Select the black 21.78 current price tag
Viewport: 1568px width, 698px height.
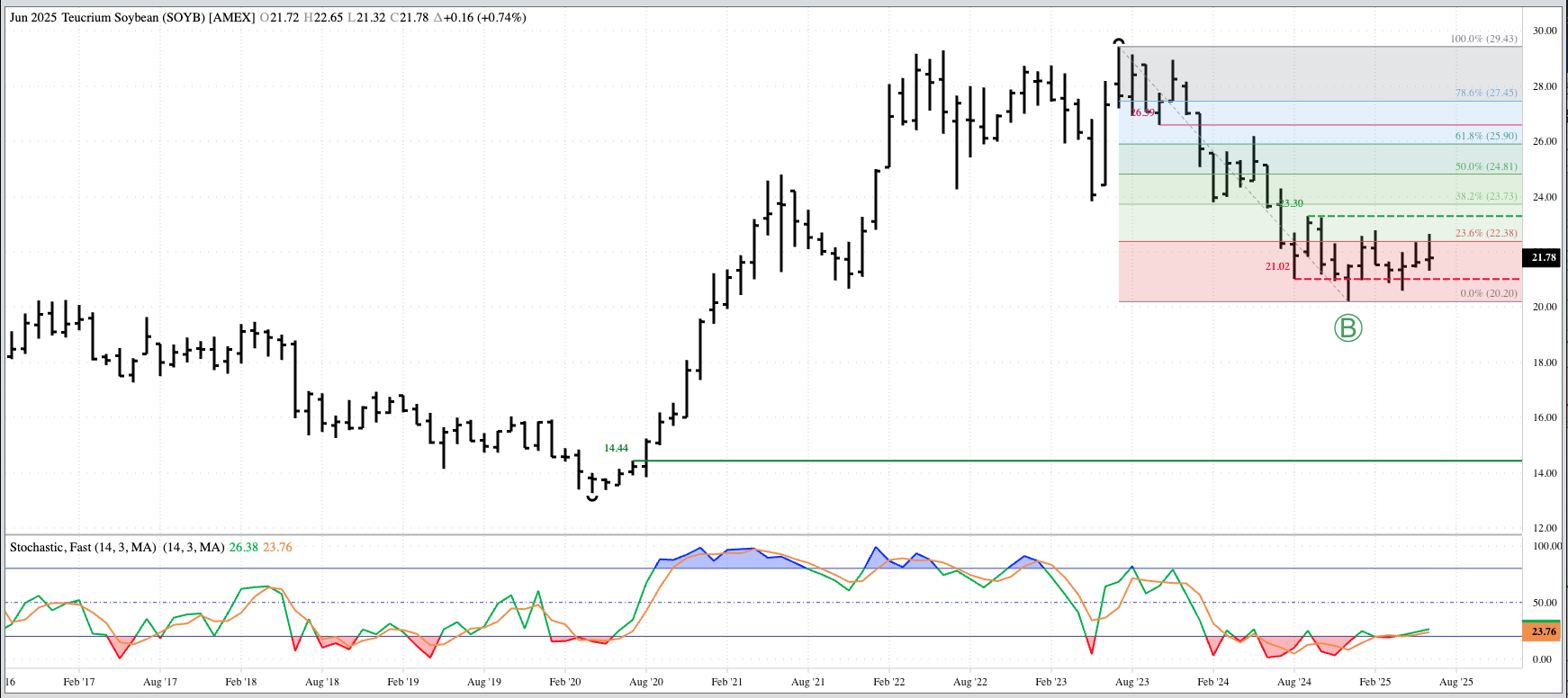tap(1544, 258)
